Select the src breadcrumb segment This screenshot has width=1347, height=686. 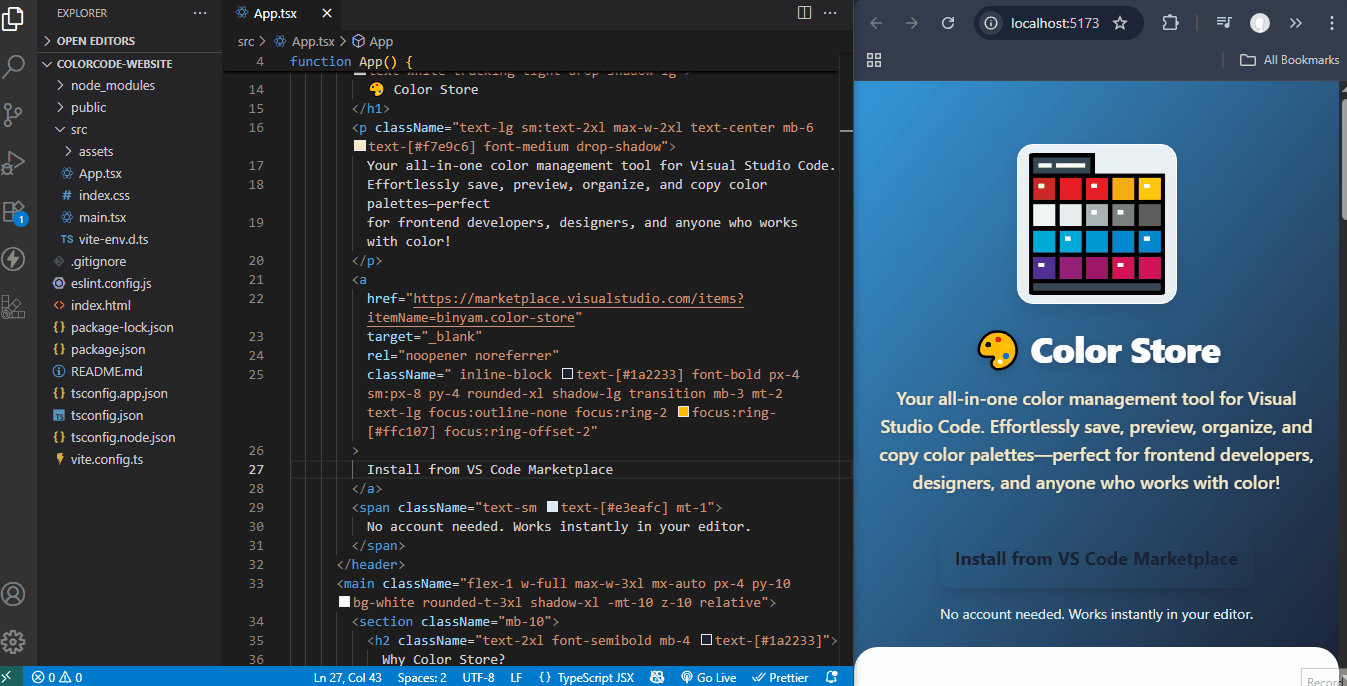pyautogui.click(x=246, y=41)
